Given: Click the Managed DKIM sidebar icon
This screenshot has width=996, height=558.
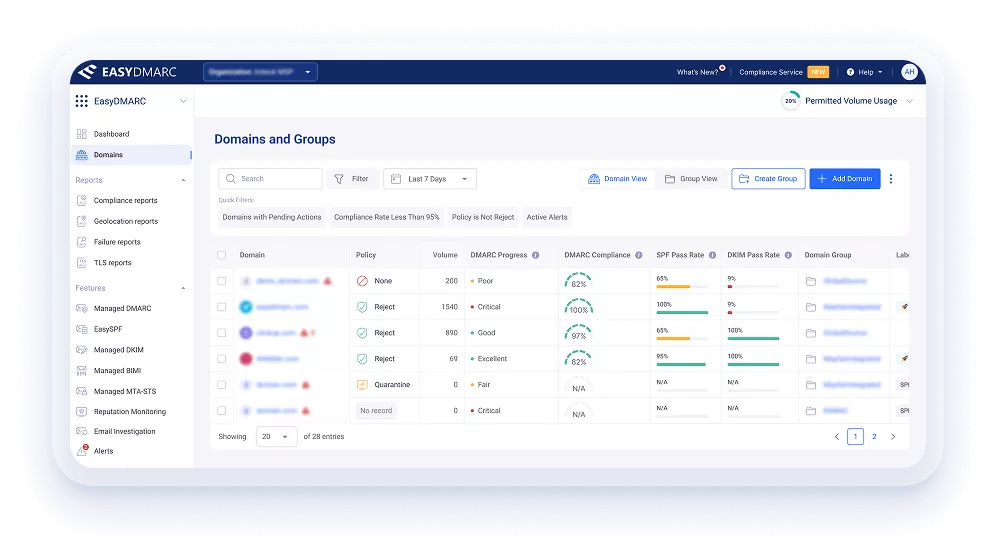Looking at the screenshot, I should pos(81,350).
